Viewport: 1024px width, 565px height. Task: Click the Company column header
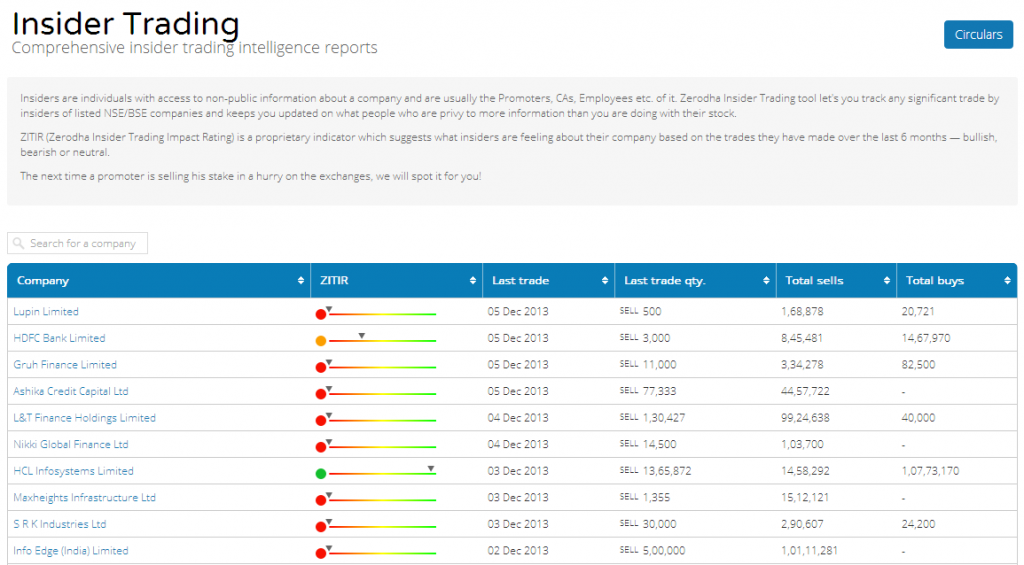(159, 280)
